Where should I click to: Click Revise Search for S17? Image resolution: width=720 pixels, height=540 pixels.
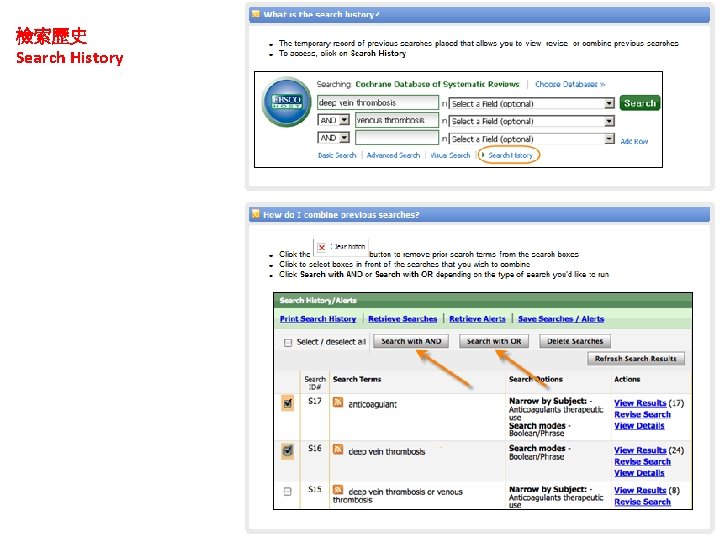pos(642,415)
